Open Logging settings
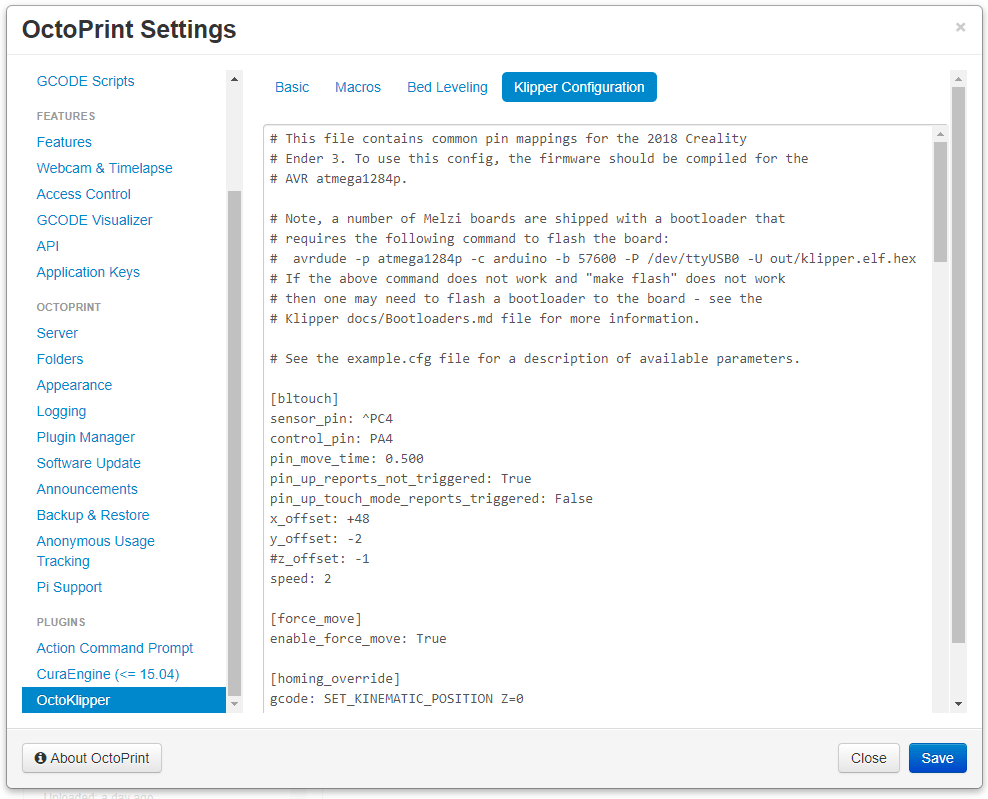 (x=61, y=411)
